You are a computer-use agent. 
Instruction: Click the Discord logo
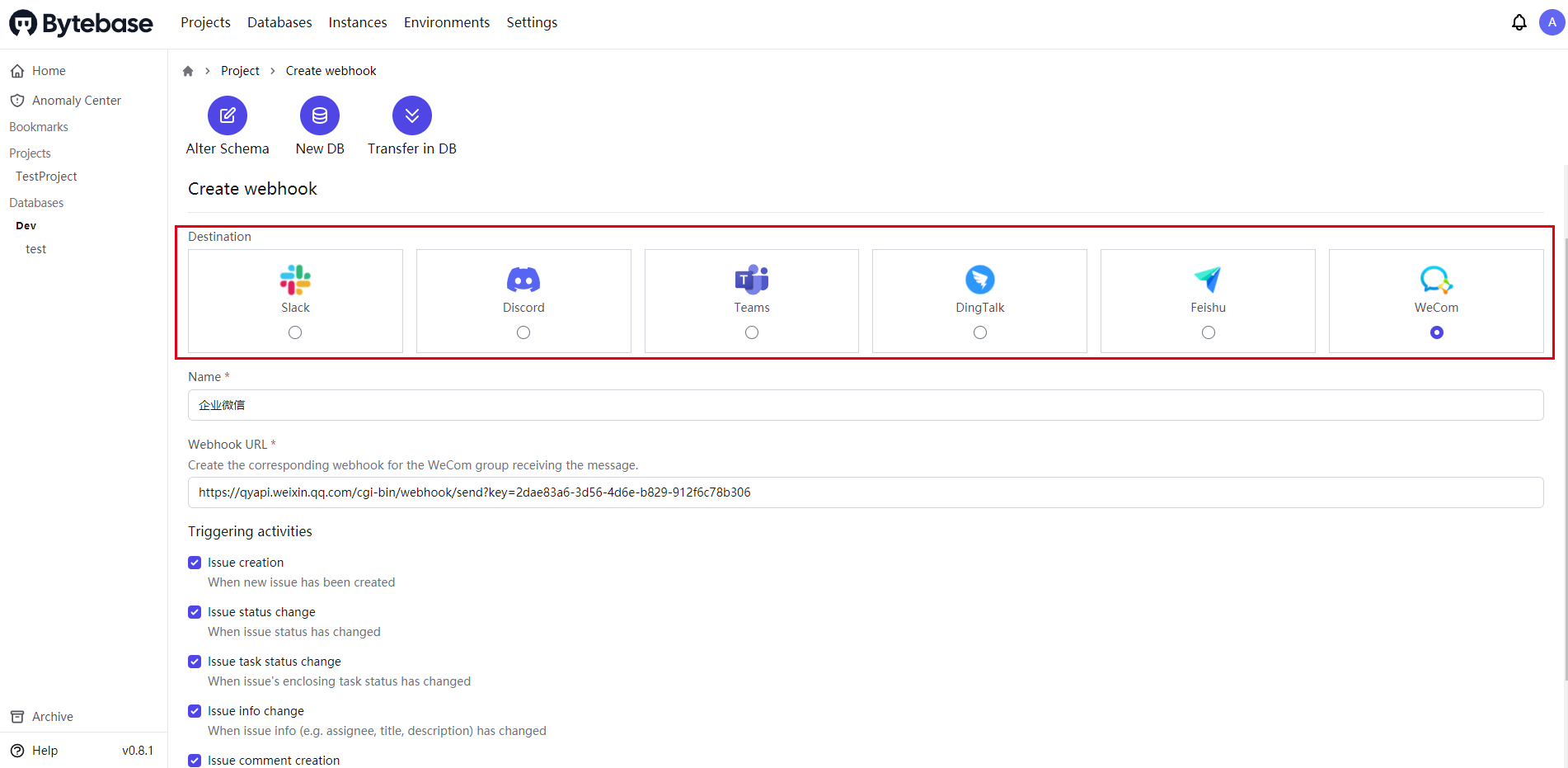coord(523,280)
